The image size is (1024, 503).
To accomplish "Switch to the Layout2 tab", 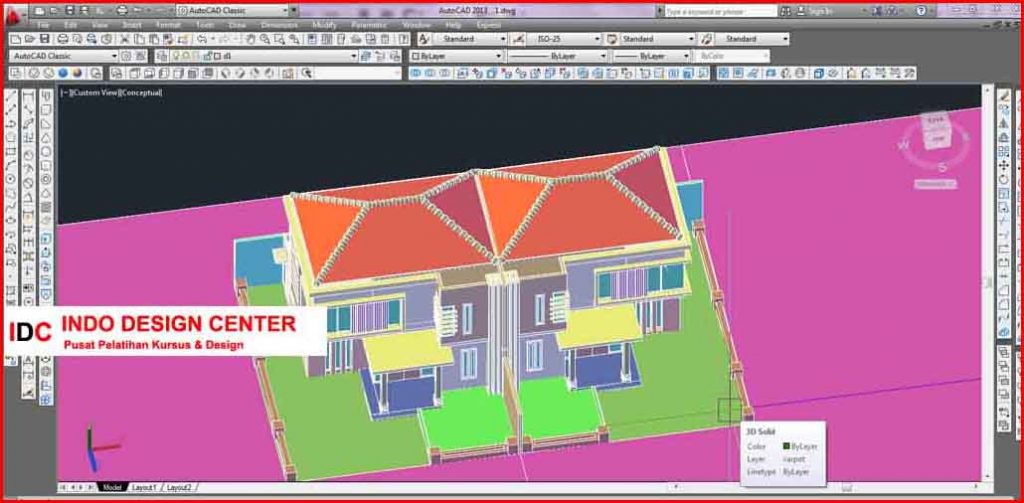I will [179, 487].
